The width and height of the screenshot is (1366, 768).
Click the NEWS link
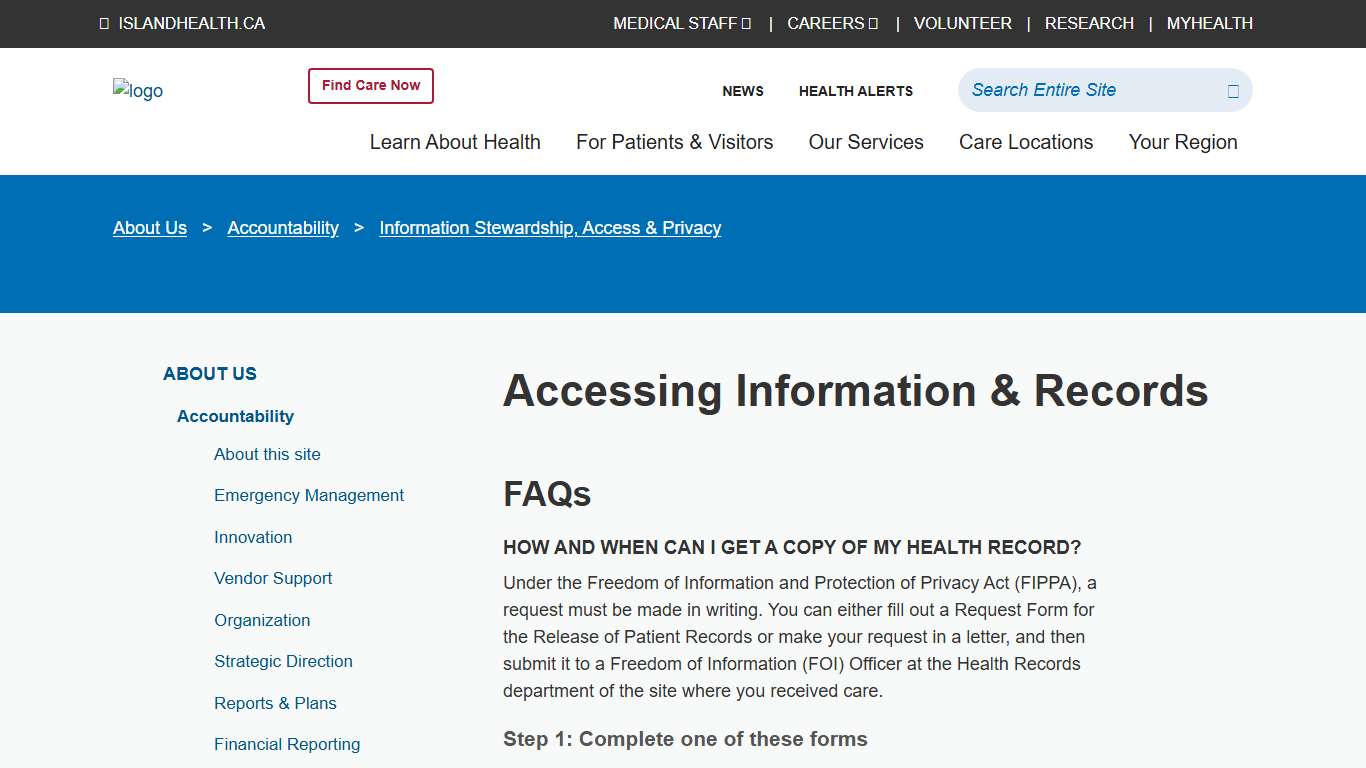pos(743,91)
